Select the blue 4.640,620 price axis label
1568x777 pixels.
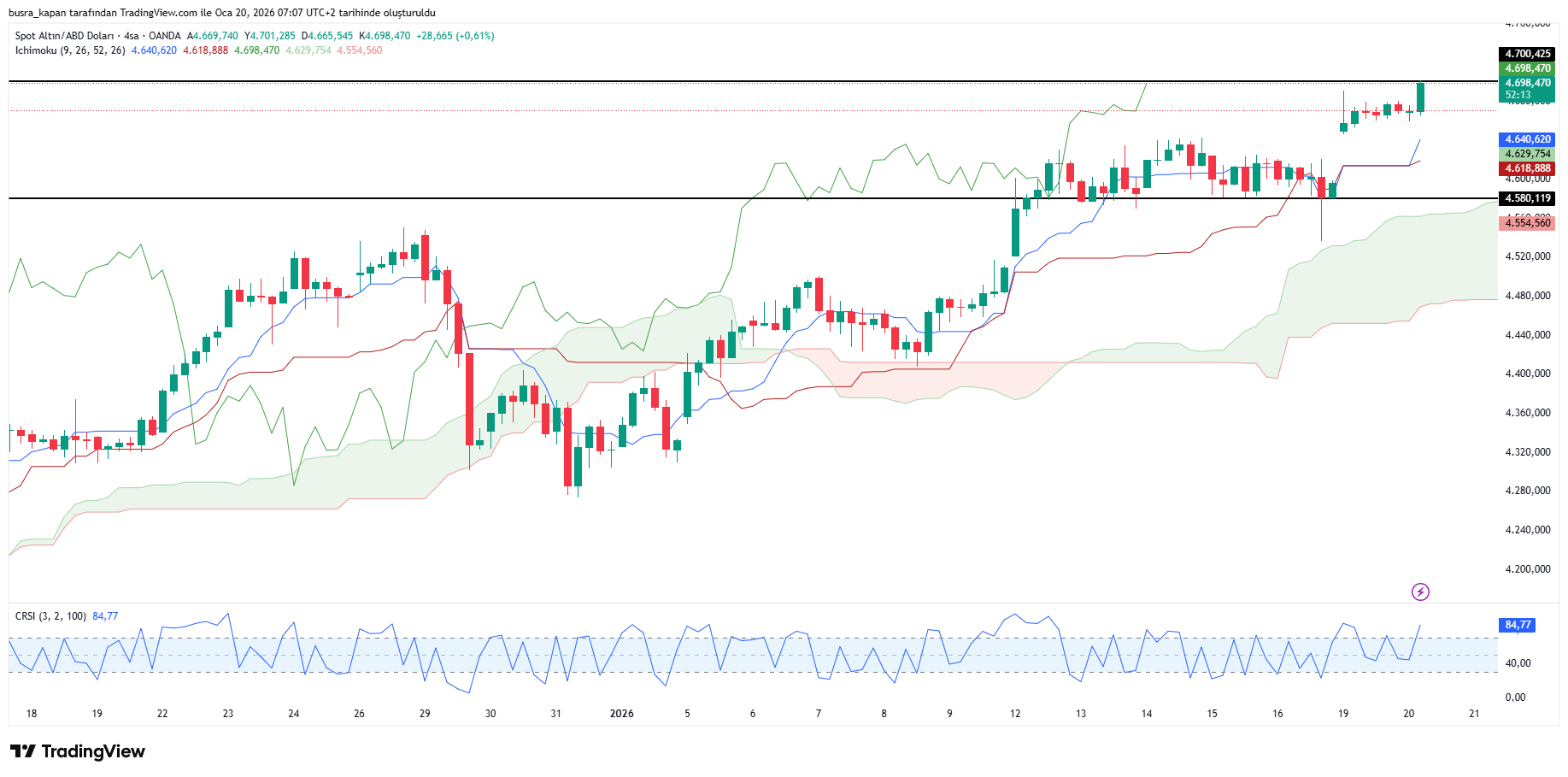pyautogui.click(x=1527, y=139)
